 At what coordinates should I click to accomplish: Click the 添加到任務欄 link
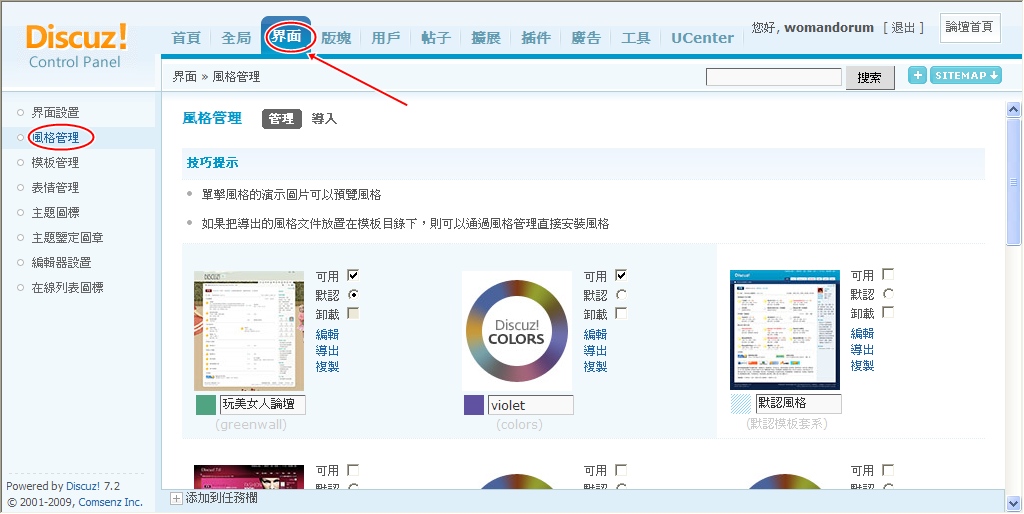[x=221, y=498]
